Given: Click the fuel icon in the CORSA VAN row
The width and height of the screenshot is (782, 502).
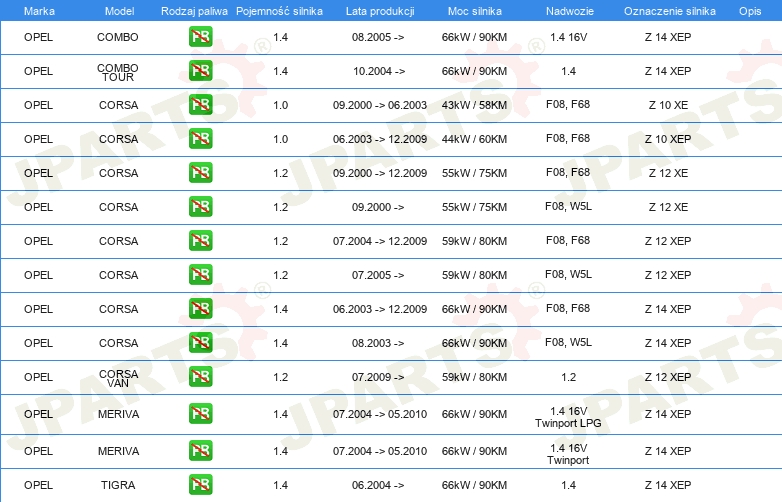Looking at the screenshot, I should [200, 376].
